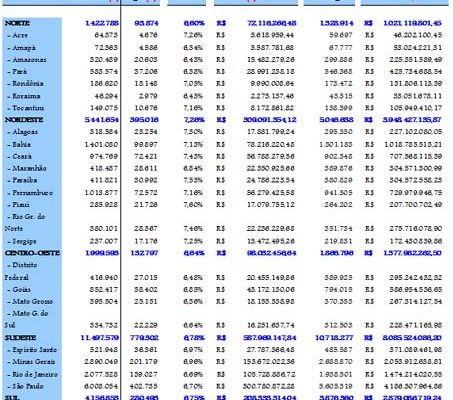Click the "- Ceará" row label
The width and height of the screenshot is (453, 400).
(x=20, y=156)
